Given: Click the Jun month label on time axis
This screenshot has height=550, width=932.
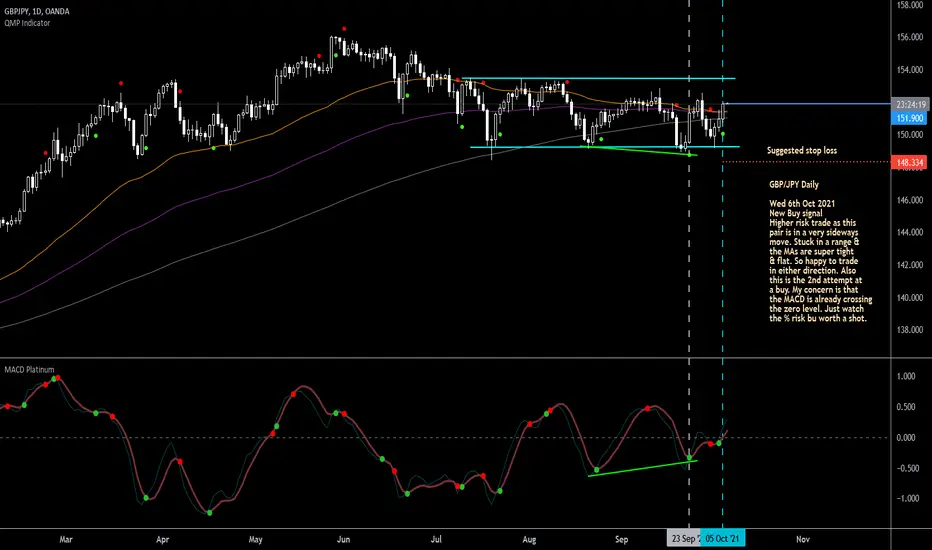Looking at the screenshot, I should (343, 539).
